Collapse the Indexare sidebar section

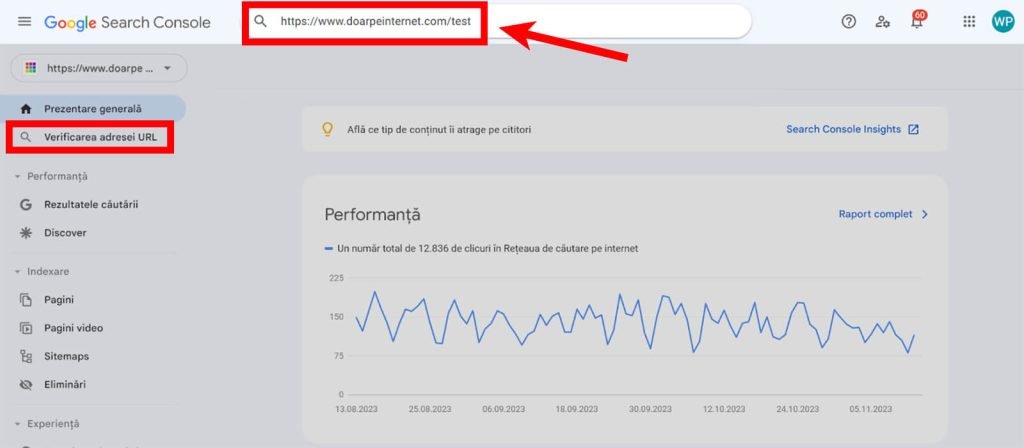(x=41, y=271)
